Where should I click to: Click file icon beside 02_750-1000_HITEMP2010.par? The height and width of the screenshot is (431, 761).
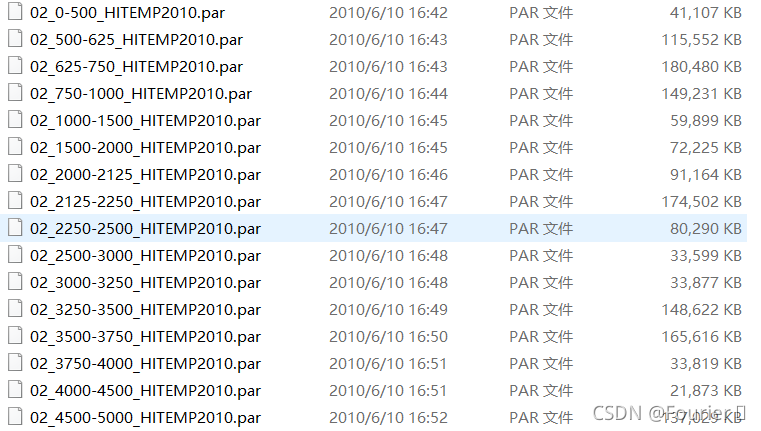(15, 93)
